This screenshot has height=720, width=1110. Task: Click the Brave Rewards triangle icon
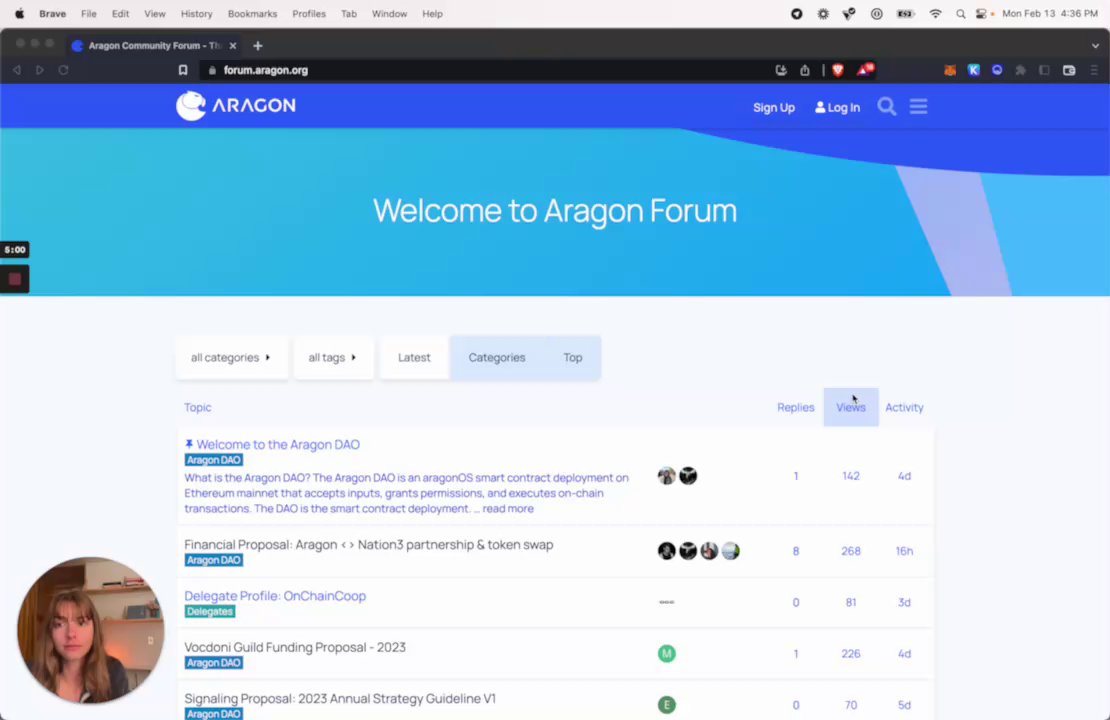pyautogui.click(x=865, y=69)
